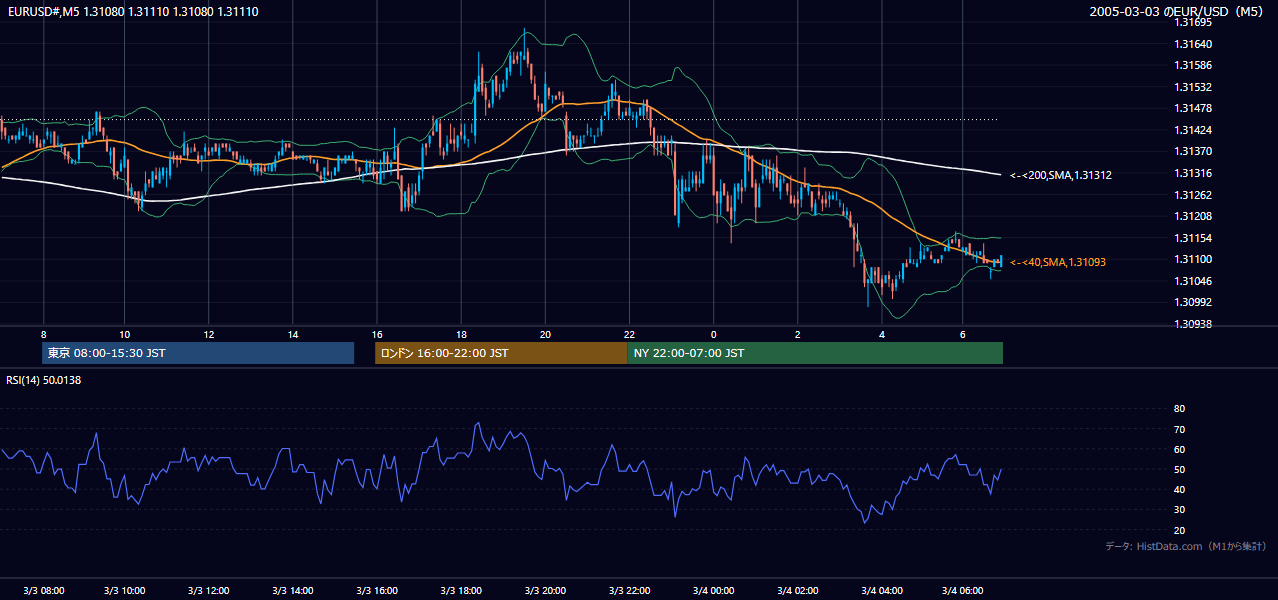Click the 3/4 00:00 time label

[714, 590]
